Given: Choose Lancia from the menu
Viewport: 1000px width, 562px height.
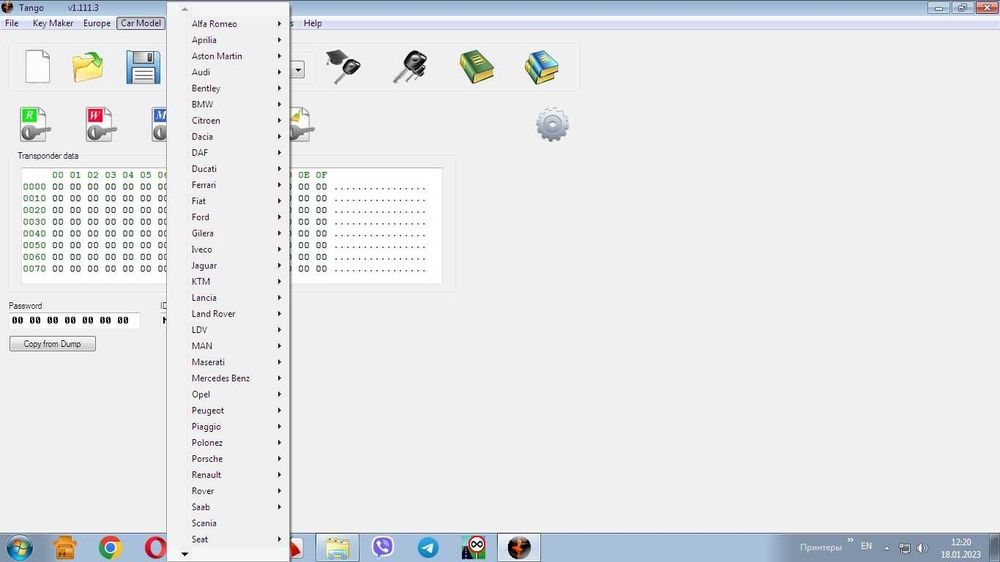Looking at the screenshot, I should 228,298.
